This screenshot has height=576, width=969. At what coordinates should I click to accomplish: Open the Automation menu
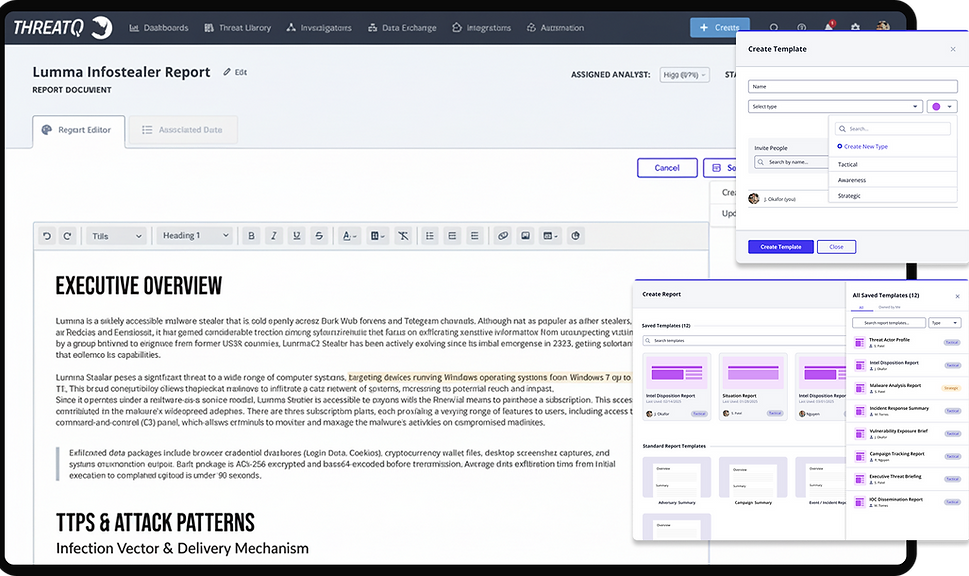555,28
